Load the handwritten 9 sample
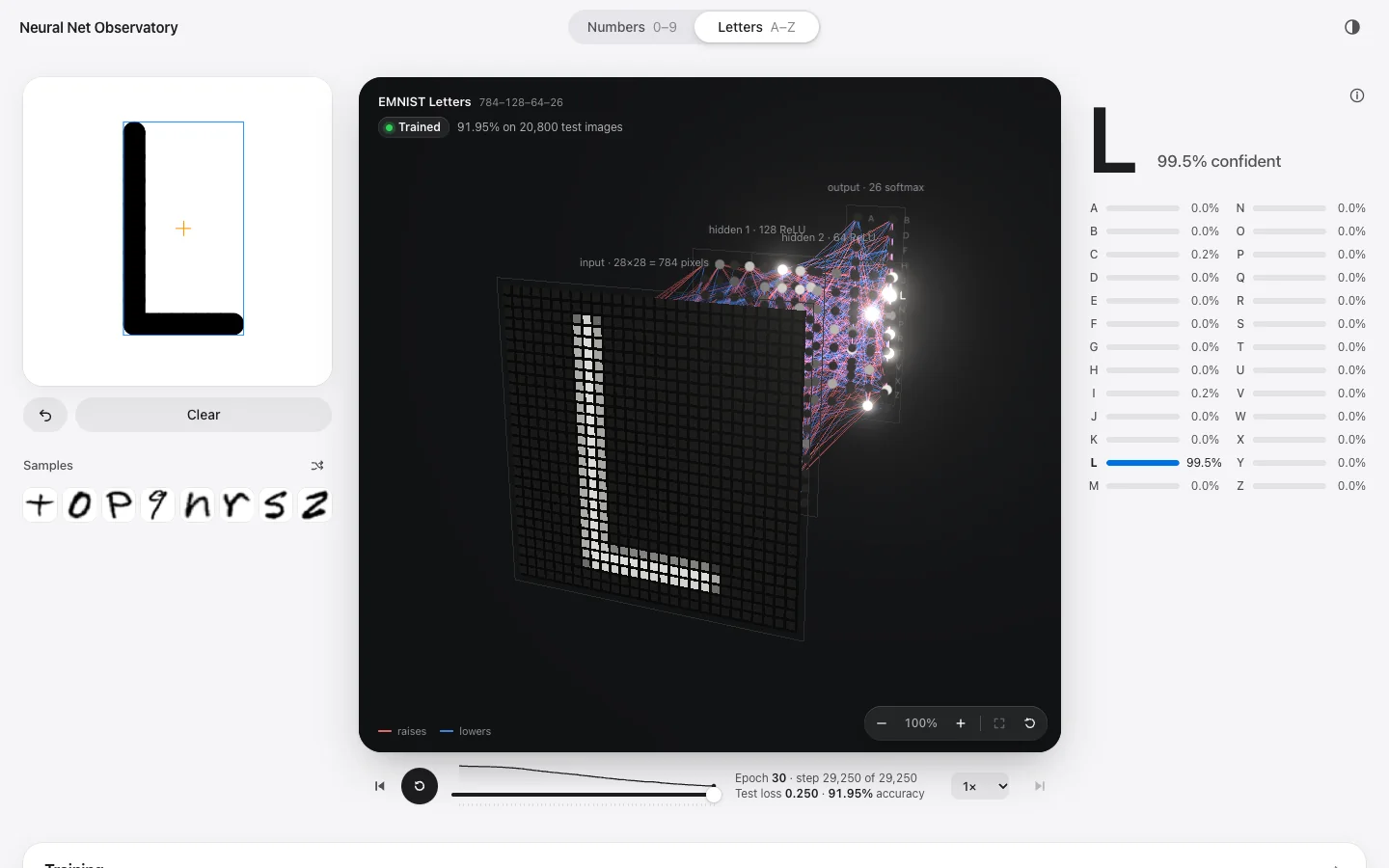The image size is (1389, 868). (x=158, y=504)
